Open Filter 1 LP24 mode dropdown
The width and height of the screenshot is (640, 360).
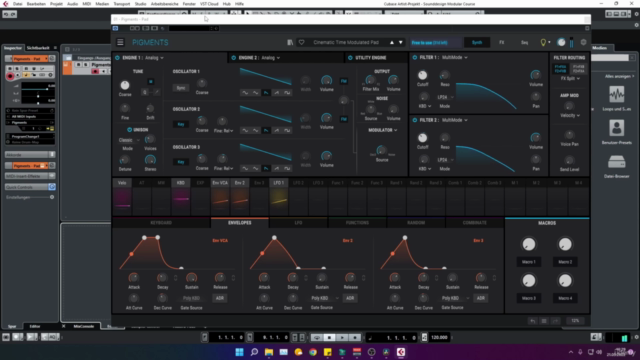[445, 98]
